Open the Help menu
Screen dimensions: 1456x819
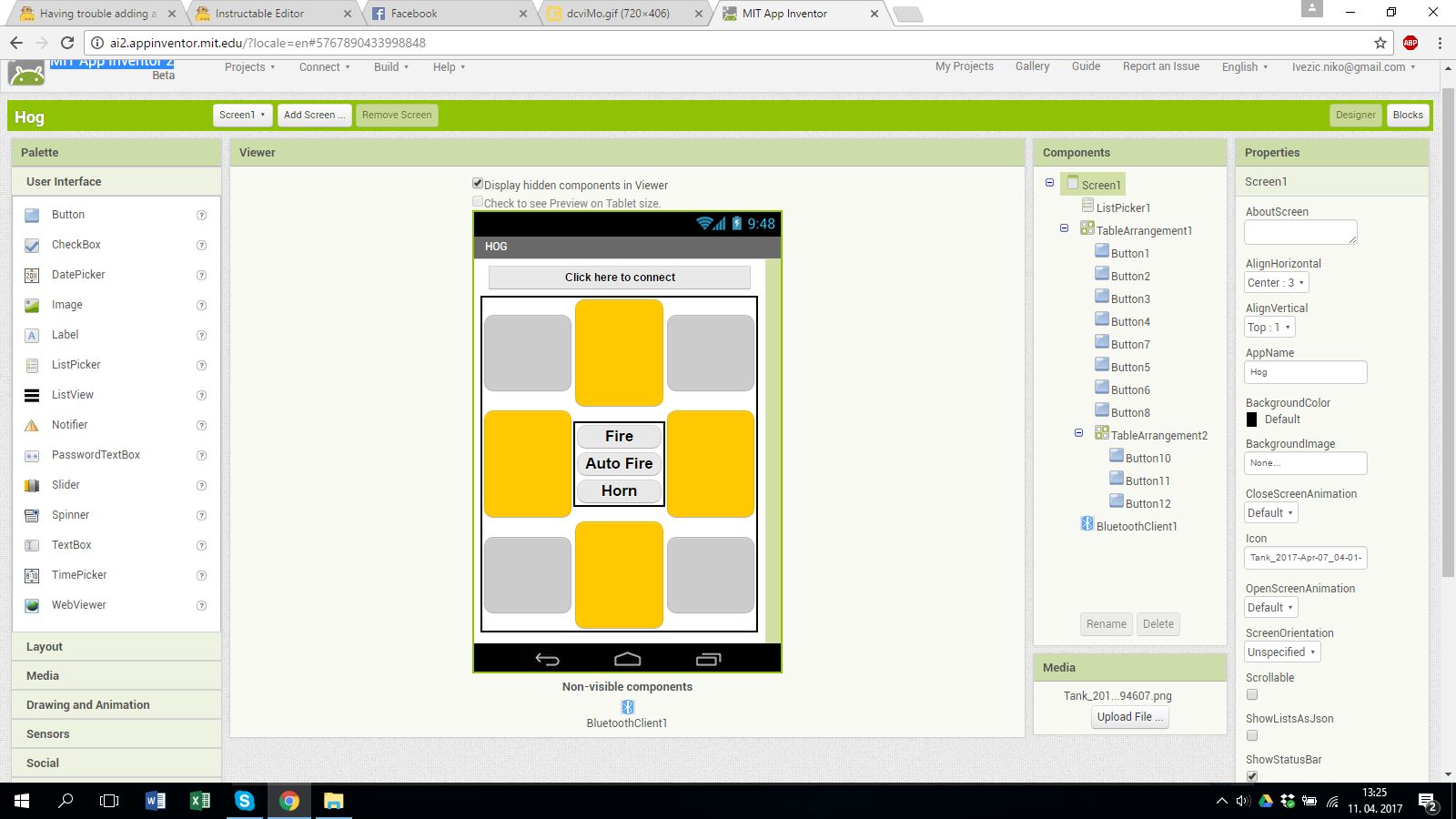(x=449, y=67)
